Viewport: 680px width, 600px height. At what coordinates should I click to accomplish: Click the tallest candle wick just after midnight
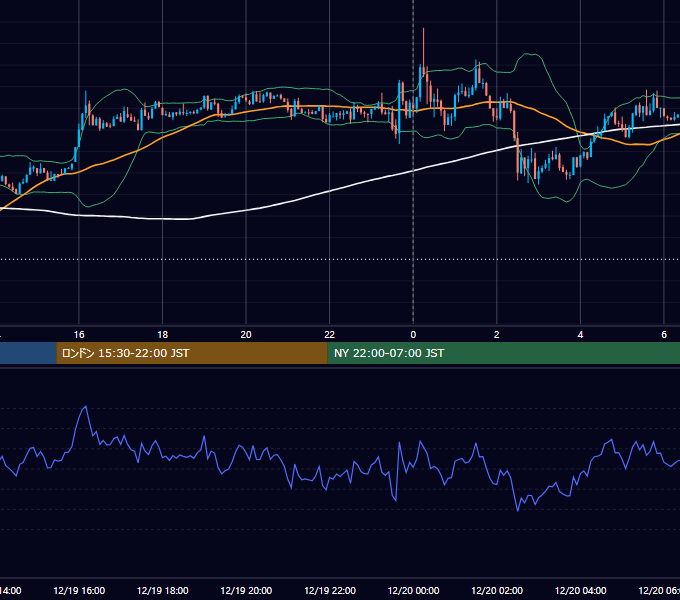coord(423,48)
